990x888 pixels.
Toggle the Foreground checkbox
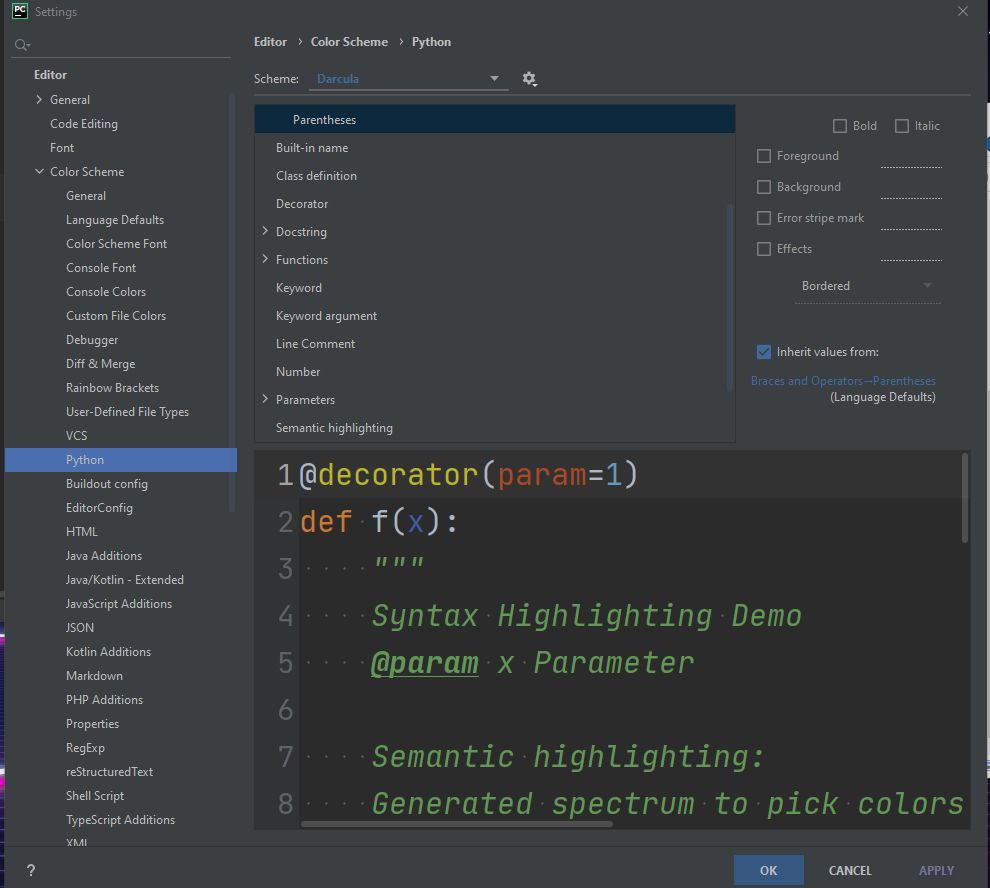[x=764, y=156]
